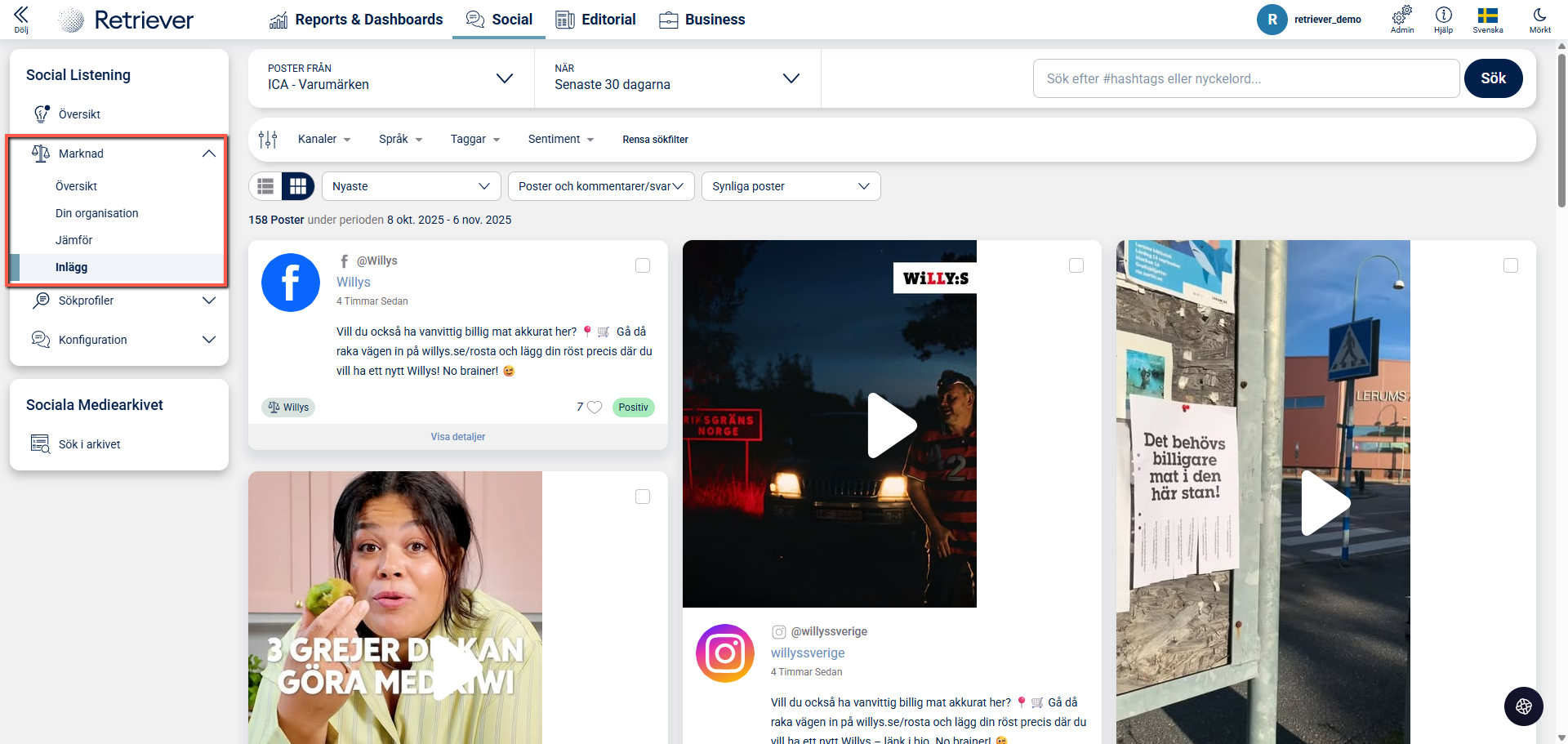This screenshot has height=744, width=1568.
Task: Expand the Konfiguration section chevron
Action: (209, 340)
